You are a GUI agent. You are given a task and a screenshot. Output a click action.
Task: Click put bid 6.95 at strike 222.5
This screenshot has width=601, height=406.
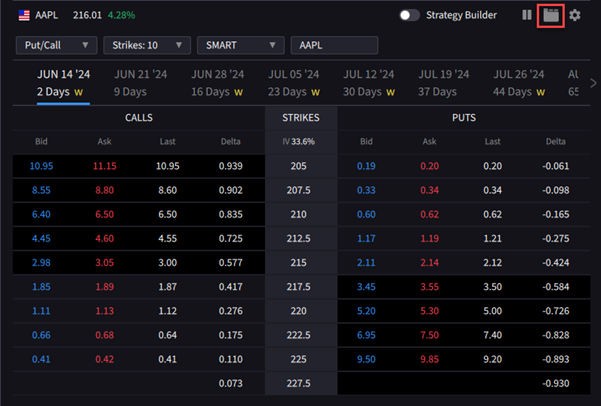pyautogui.click(x=366, y=335)
